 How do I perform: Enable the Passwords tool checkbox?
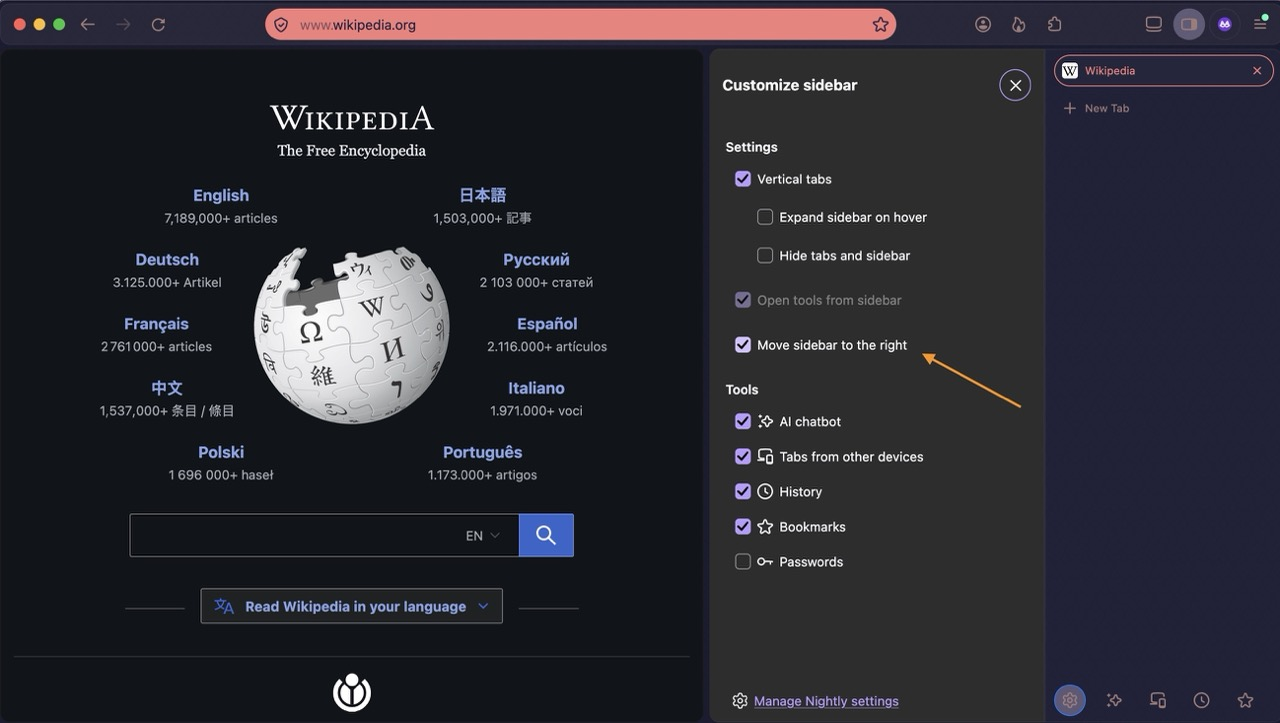coord(743,562)
